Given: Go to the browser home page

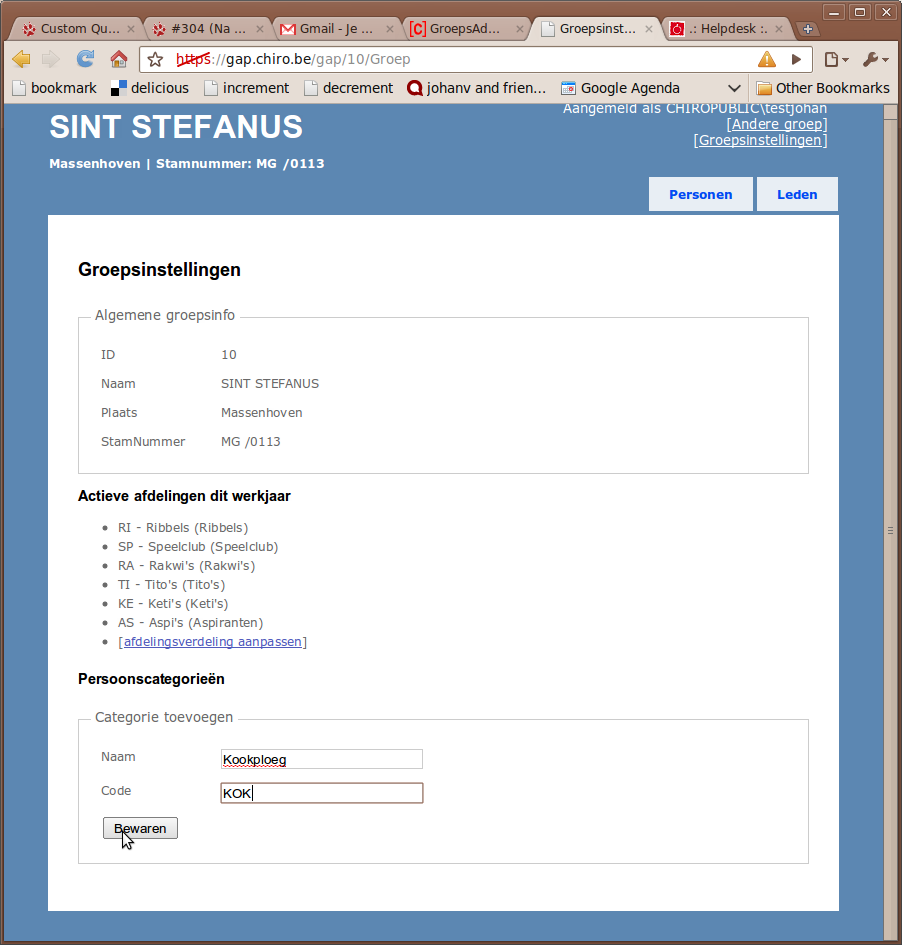Looking at the screenshot, I should tap(119, 58).
